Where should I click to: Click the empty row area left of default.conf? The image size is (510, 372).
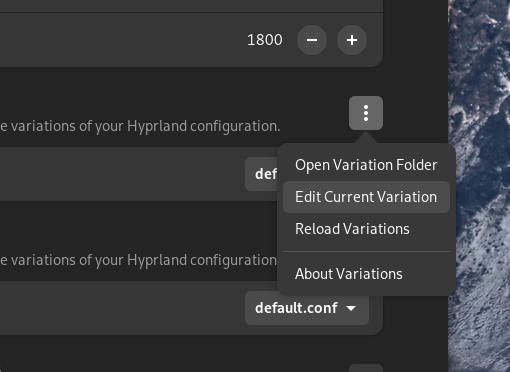(122, 308)
